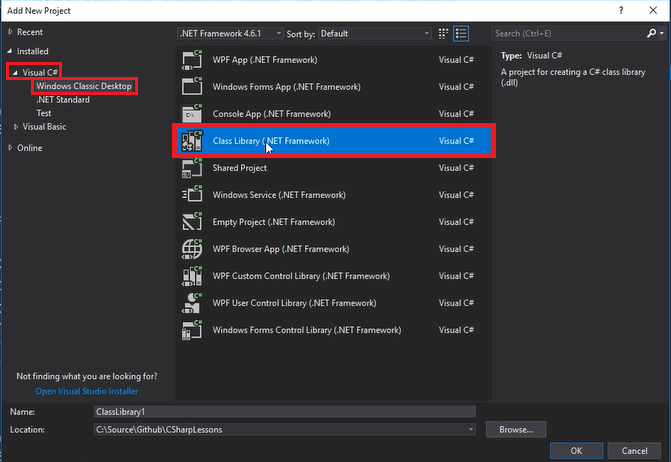This screenshot has height=462, width=671.
Task: Select Windows Classic Desktop category
Action: pos(84,86)
